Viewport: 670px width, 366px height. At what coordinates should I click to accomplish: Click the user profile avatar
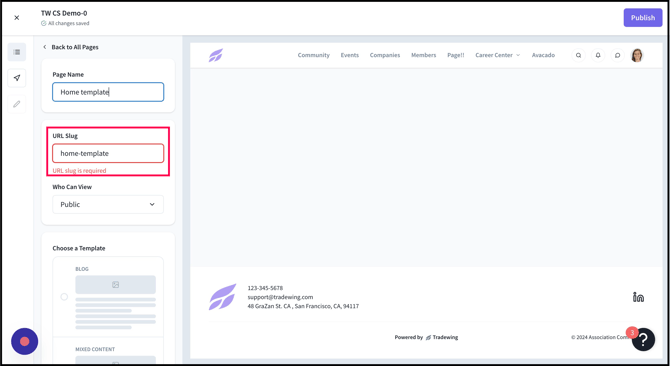pos(637,55)
